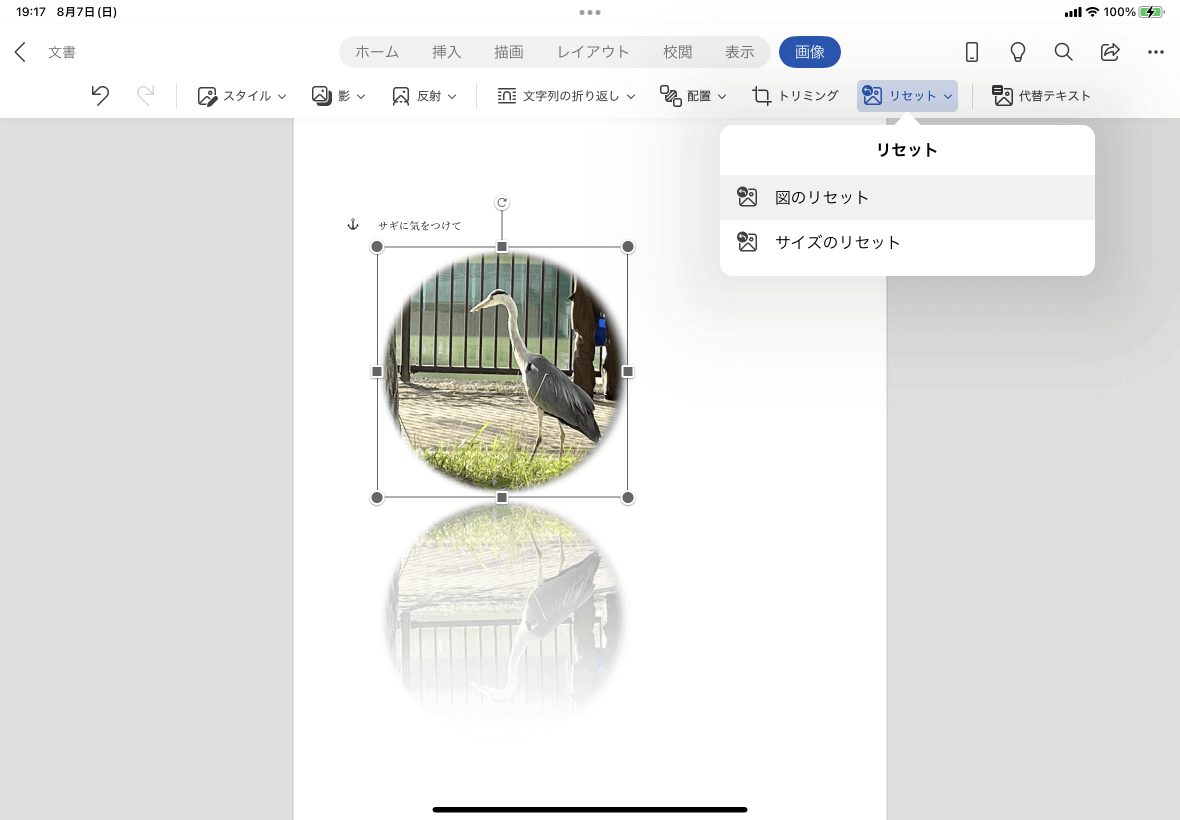Open the lightbulb Tell Me search
This screenshot has width=1180, height=820.
pyautogui.click(x=1017, y=52)
